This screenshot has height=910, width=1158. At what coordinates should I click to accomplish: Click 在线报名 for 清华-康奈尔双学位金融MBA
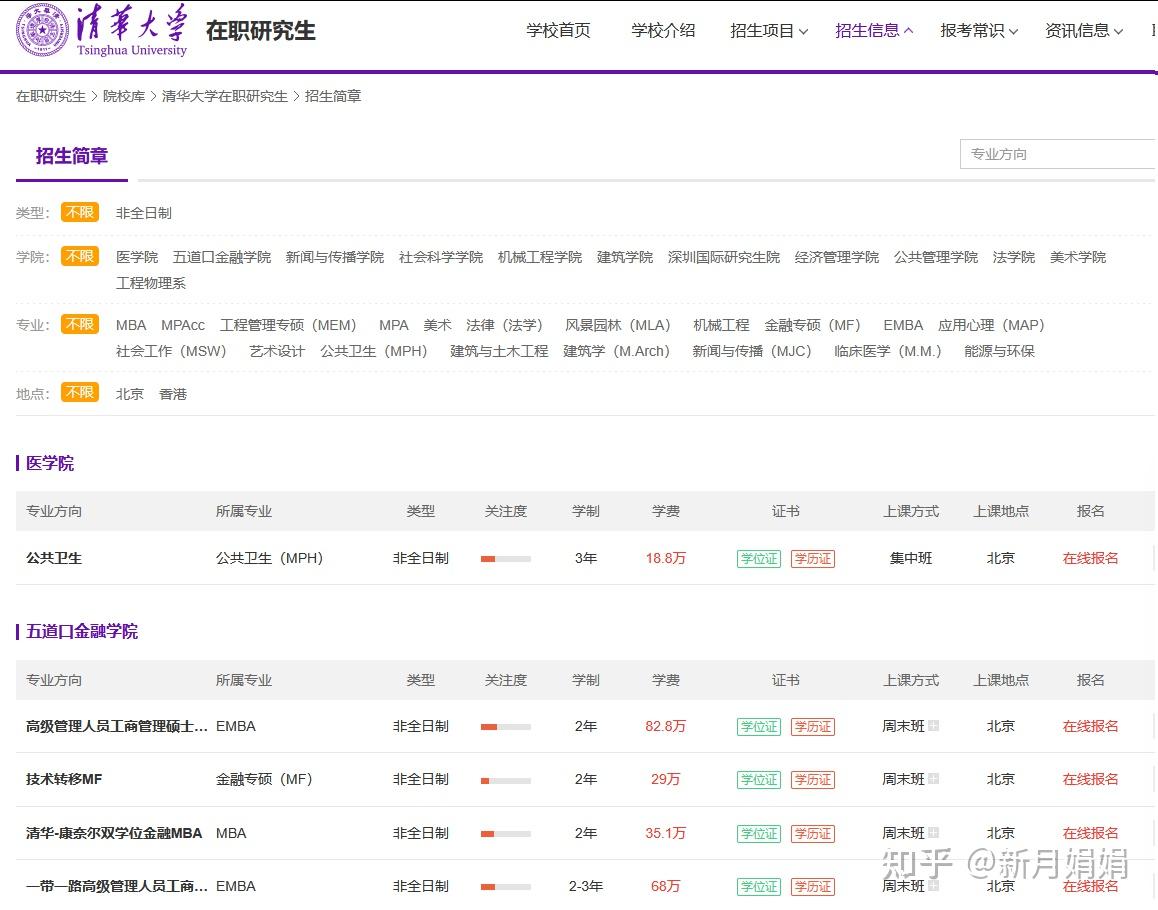(x=1090, y=833)
